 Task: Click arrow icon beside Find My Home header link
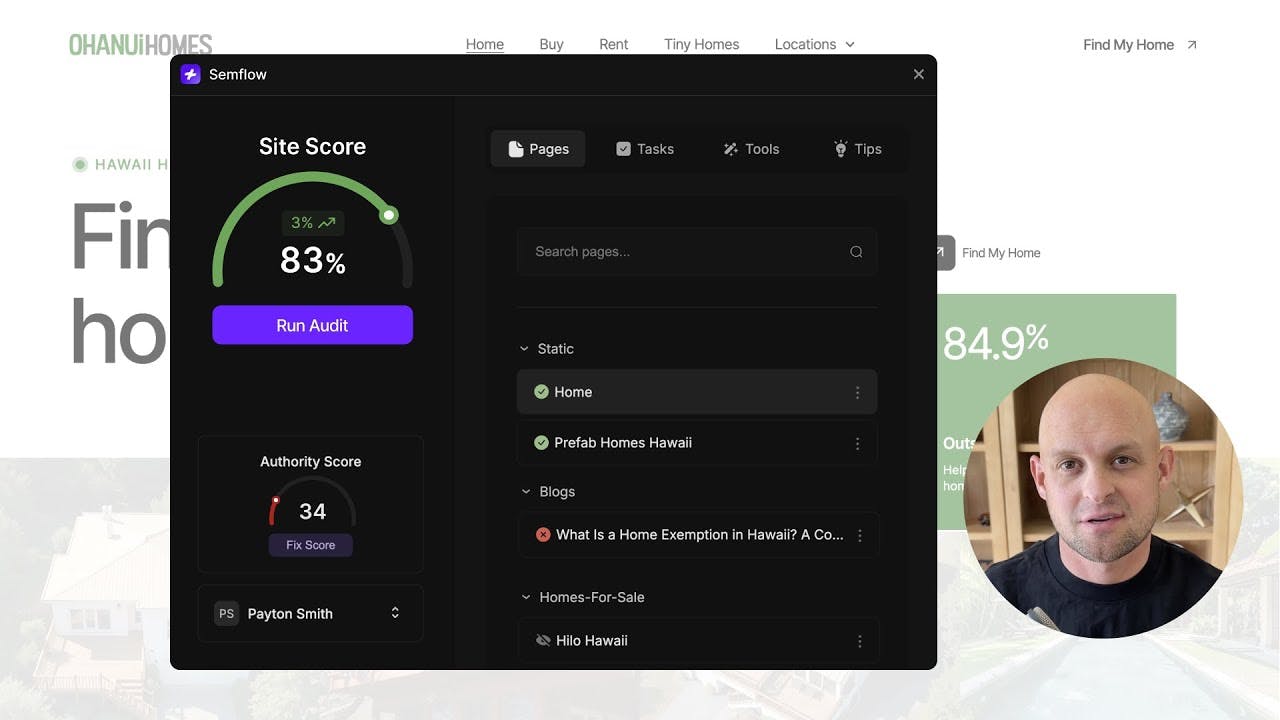[x=1191, y=45]
